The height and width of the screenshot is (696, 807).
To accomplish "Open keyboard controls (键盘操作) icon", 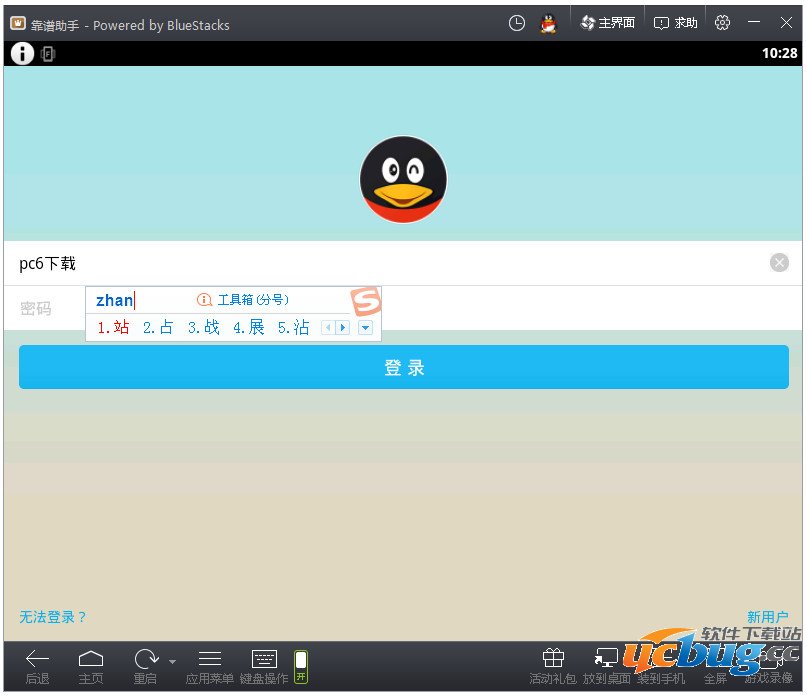I will [264, 658].
